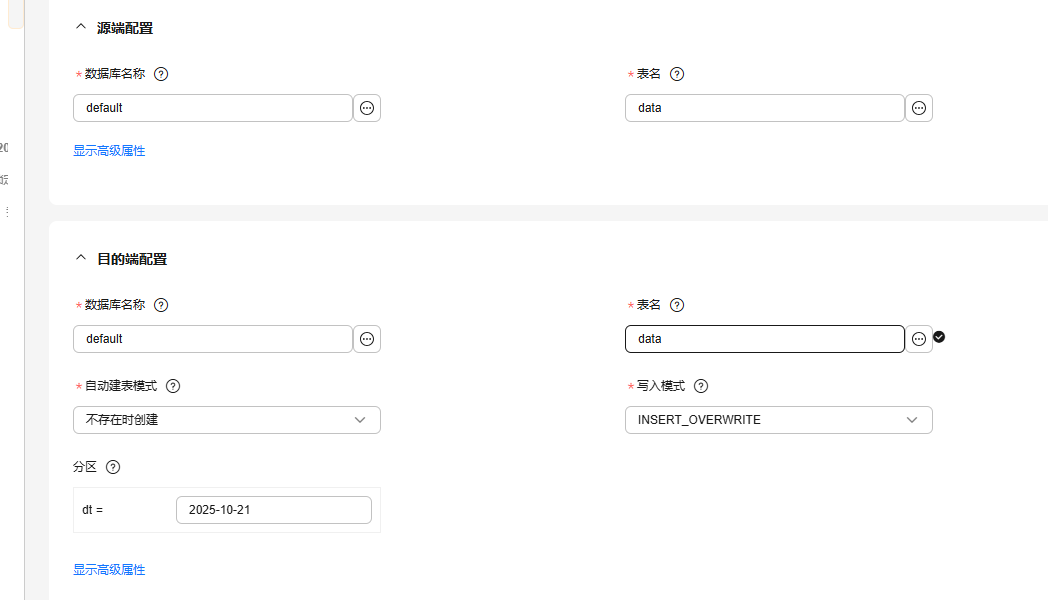This screenshot has height=600, width=1048.
Task: Click help icon beside destination 表名
Action: (677, 305)
